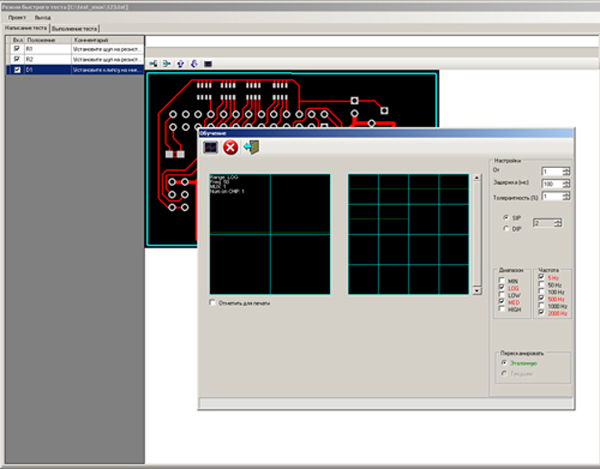The width and height of the screenshot is (600, 469).
Task: Open the 'Проект' menu
Action: (17, 18)
